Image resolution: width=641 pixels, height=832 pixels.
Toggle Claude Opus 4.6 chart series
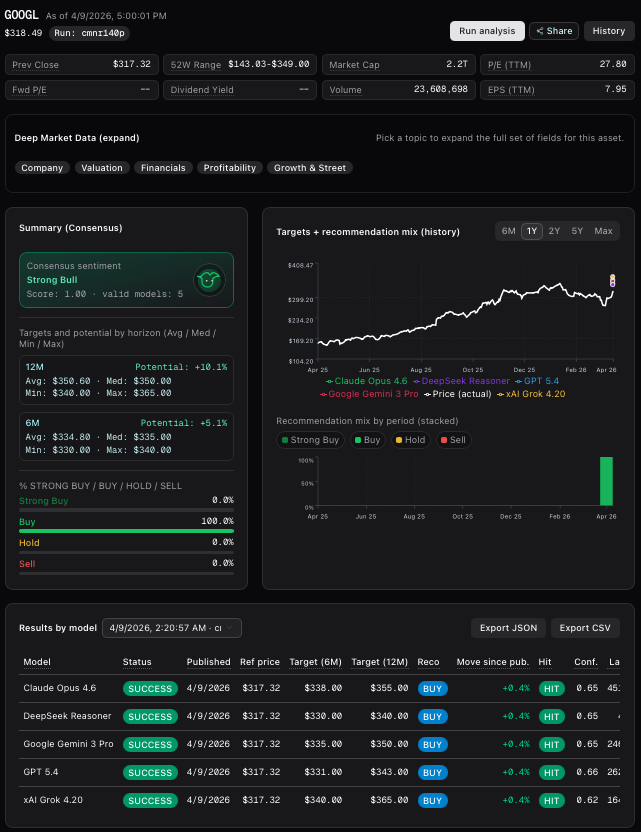(367, 381)
